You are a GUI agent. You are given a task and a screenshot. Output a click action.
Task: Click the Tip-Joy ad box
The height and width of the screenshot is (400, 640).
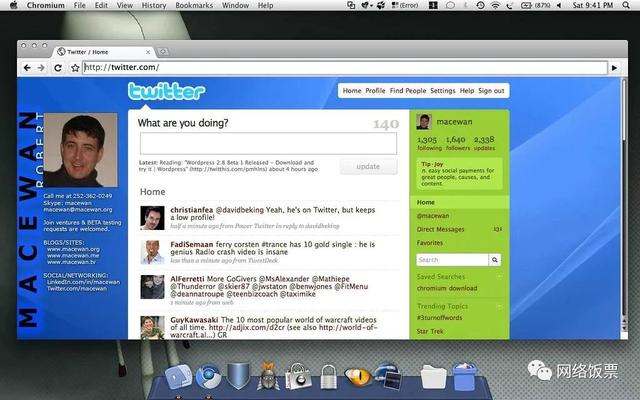tap(459, 174)
